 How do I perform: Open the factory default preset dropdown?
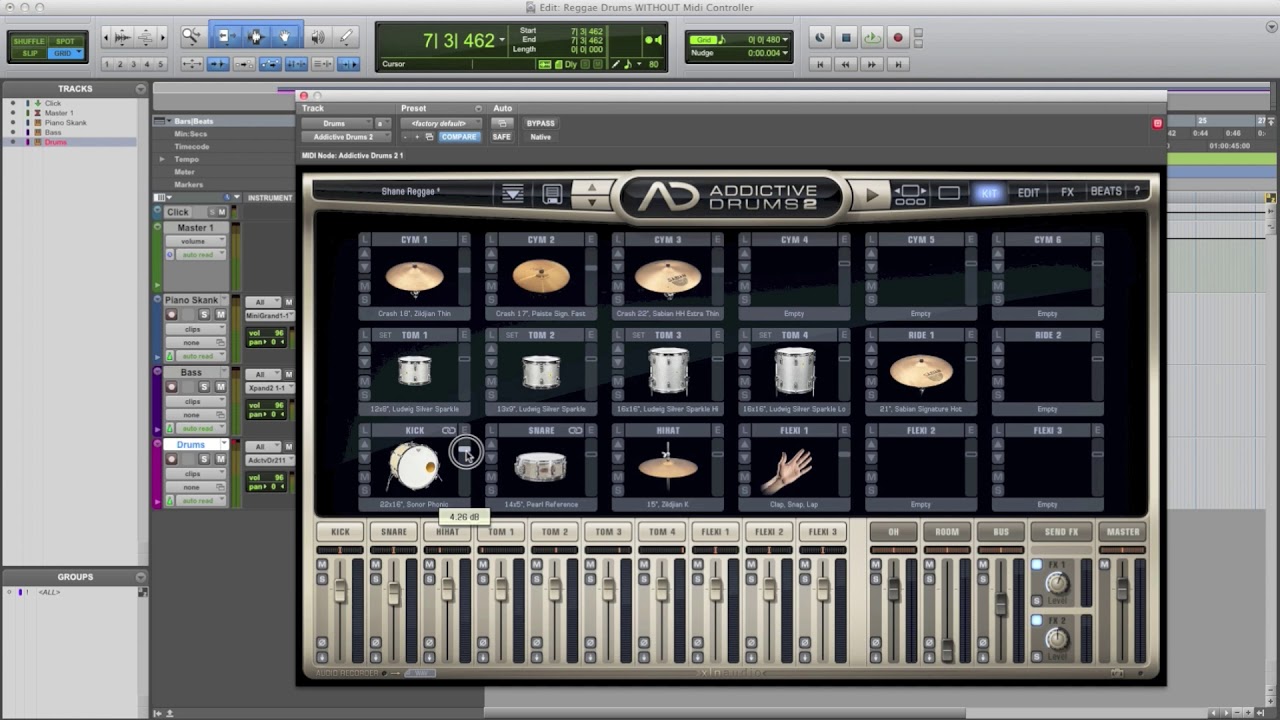pyautogui.click(x=441, y=123)
